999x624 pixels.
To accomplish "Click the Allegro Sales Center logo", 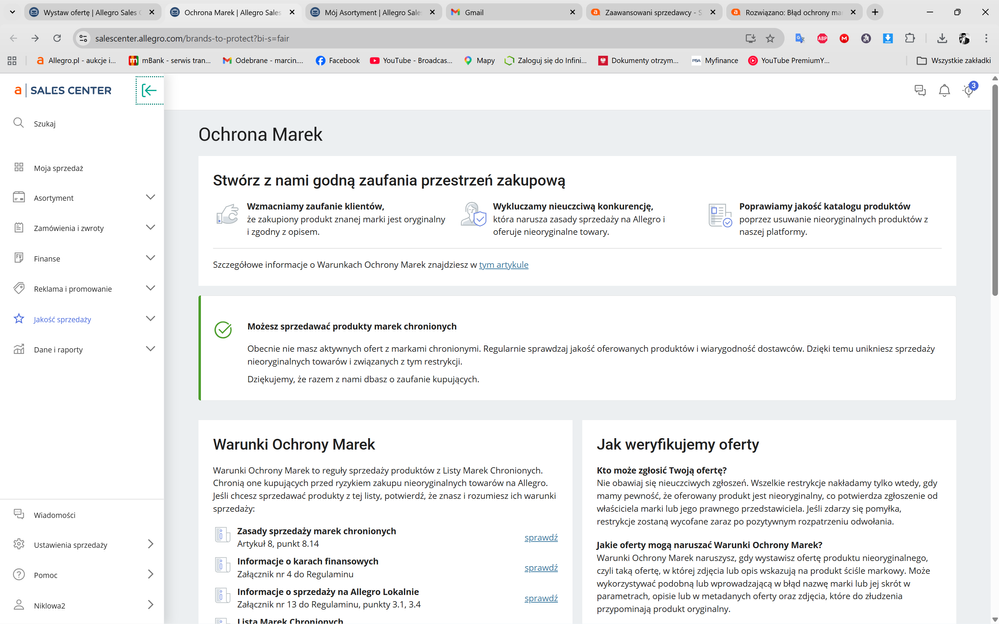I will tap(62, 91).
